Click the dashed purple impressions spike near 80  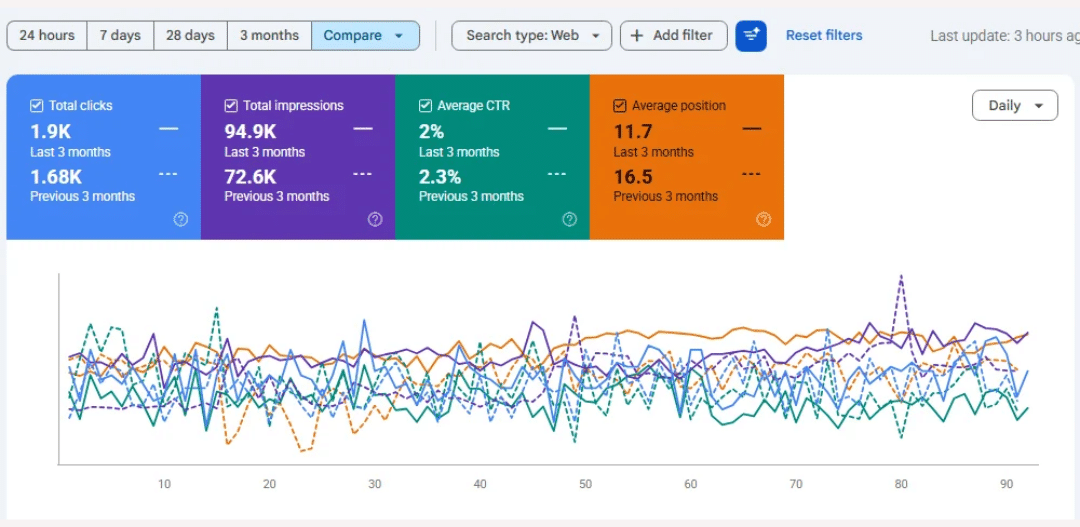pyautogui.click(x=901, y=277)
